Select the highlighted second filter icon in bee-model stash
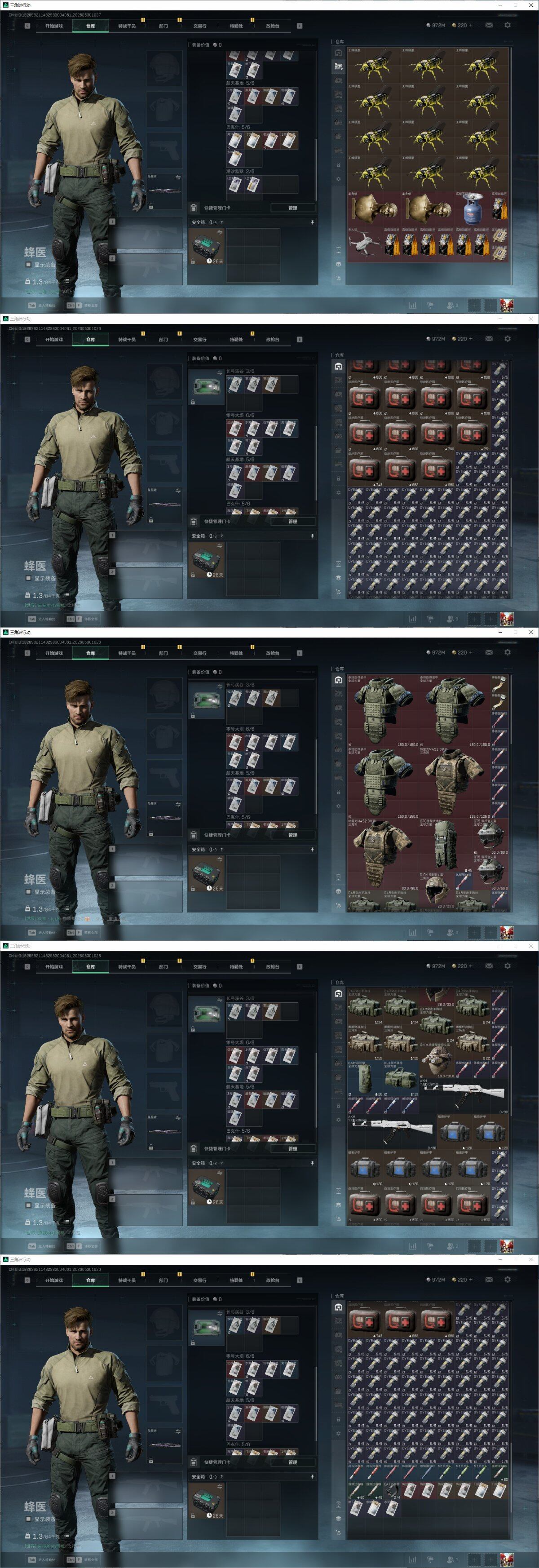 [x=339, y=66]
